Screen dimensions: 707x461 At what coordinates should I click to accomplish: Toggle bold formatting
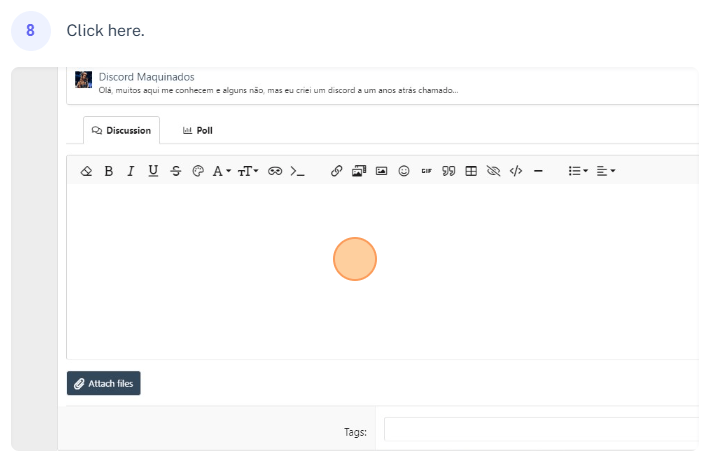click(x=109, y=171)
